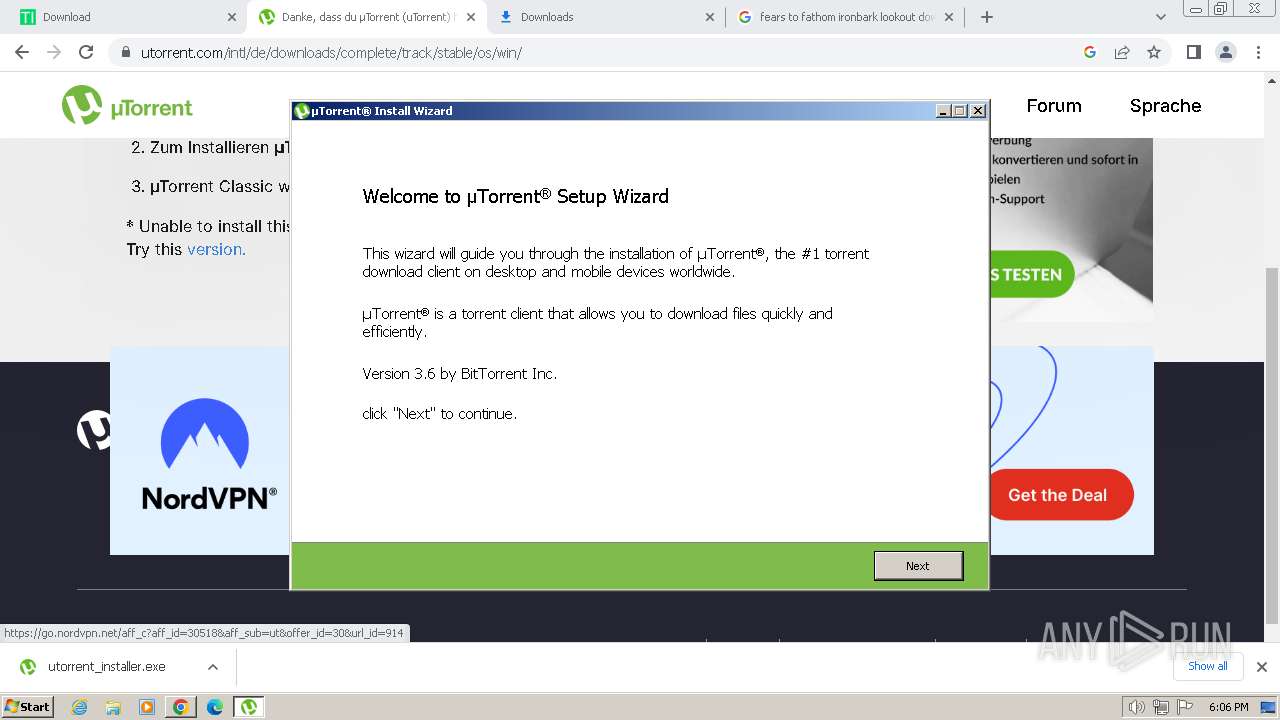Close the first Download tab
This screenshot has width=1280, height=720.
click(231, 17)
